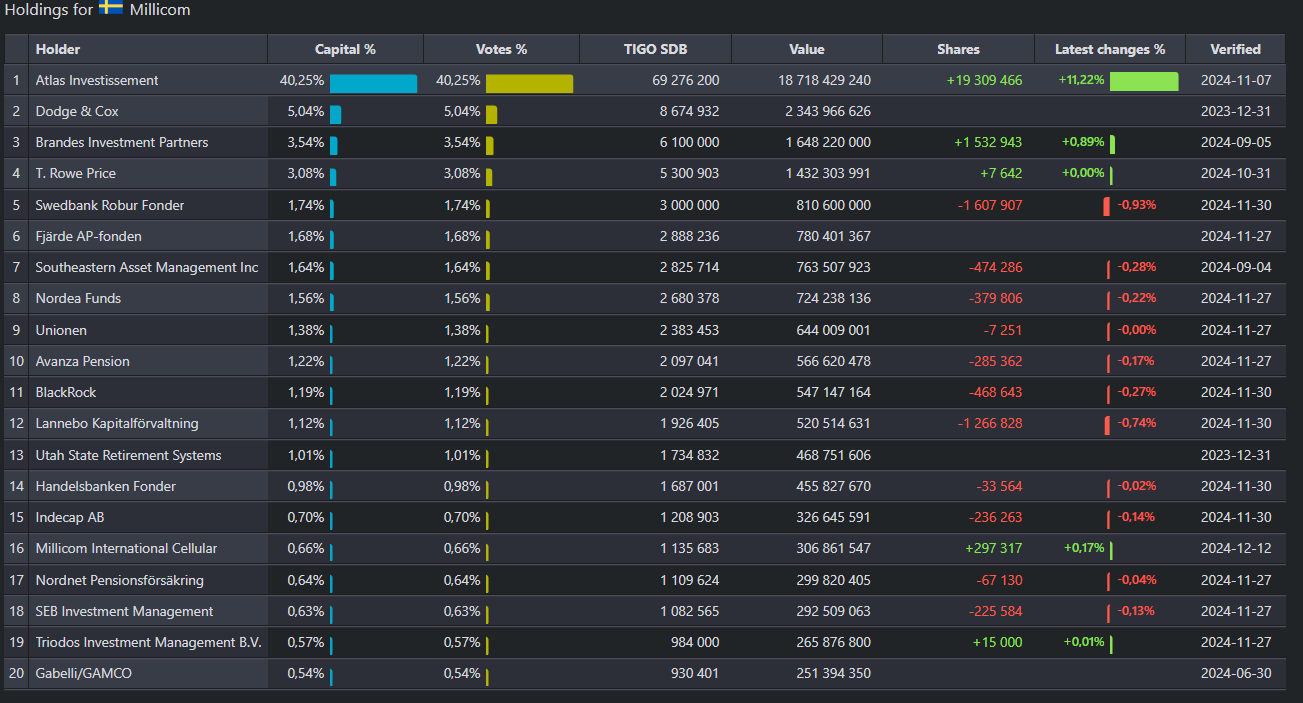This screenshot has width=1303, height=703.
Task: Open holder Millicom International Cellular
Action: coord(126,548)
